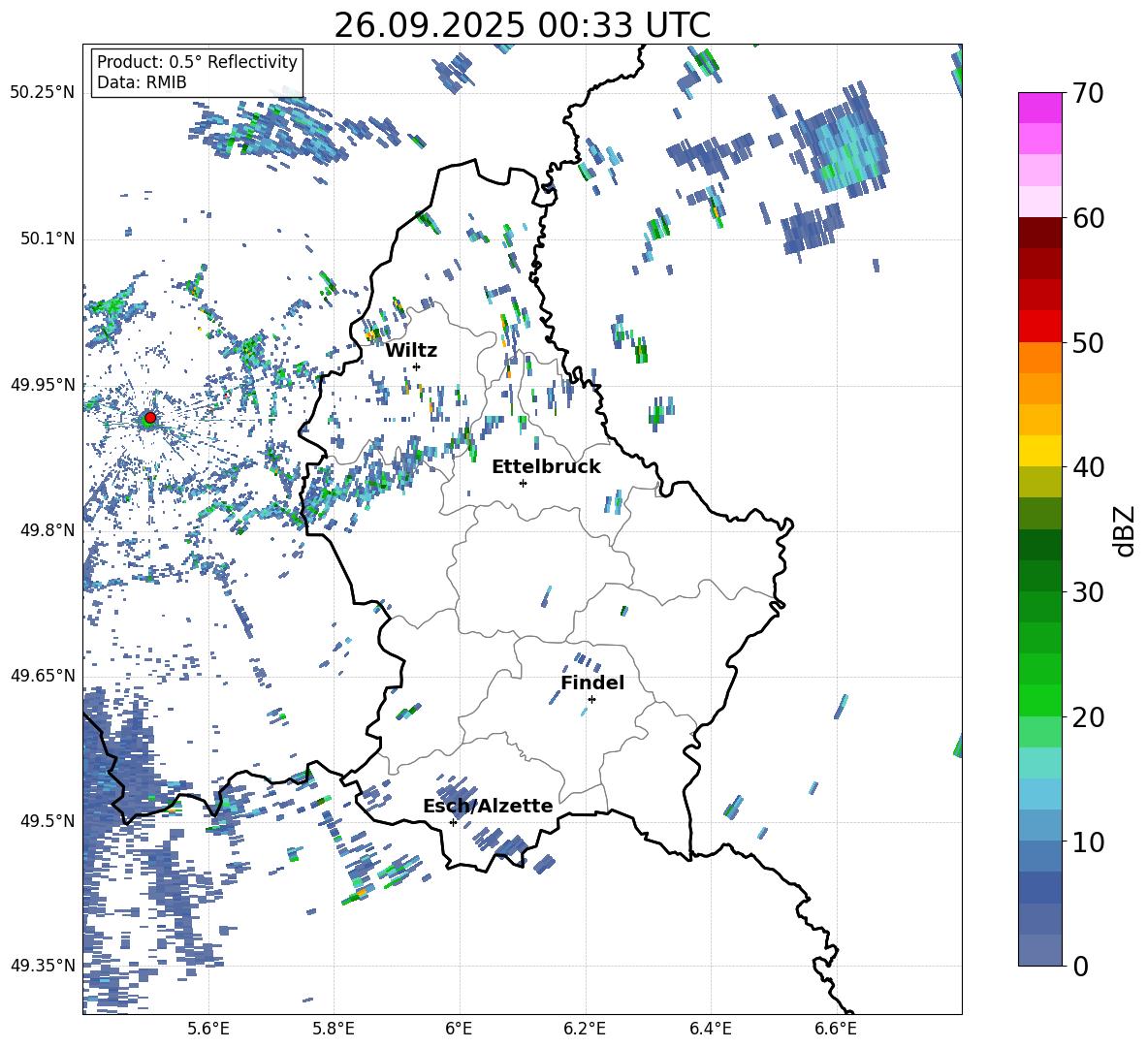Click the colorbar tick label 60
The height and width of the screenshot is (1048, 1148).
tap(1088, 218)
